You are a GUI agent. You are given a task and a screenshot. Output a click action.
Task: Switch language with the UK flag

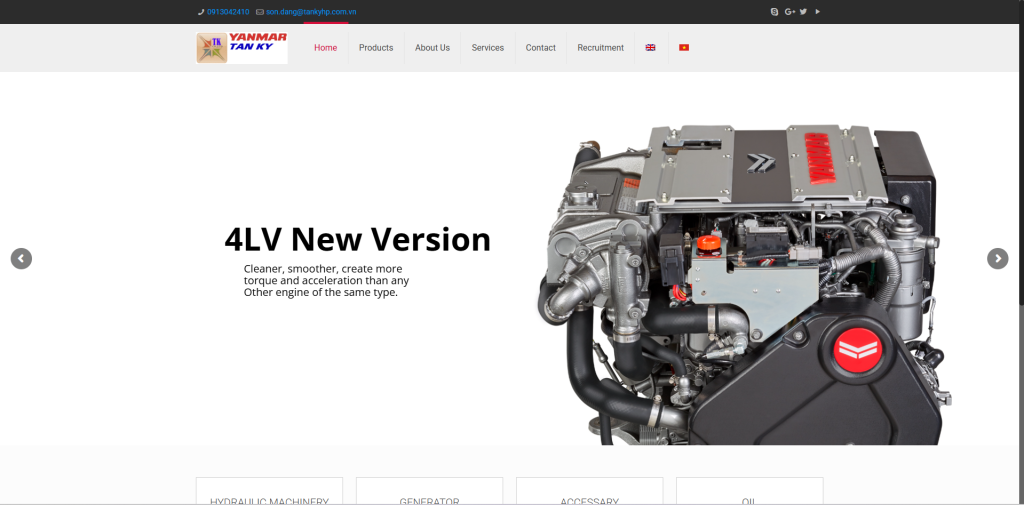(650, 47)
